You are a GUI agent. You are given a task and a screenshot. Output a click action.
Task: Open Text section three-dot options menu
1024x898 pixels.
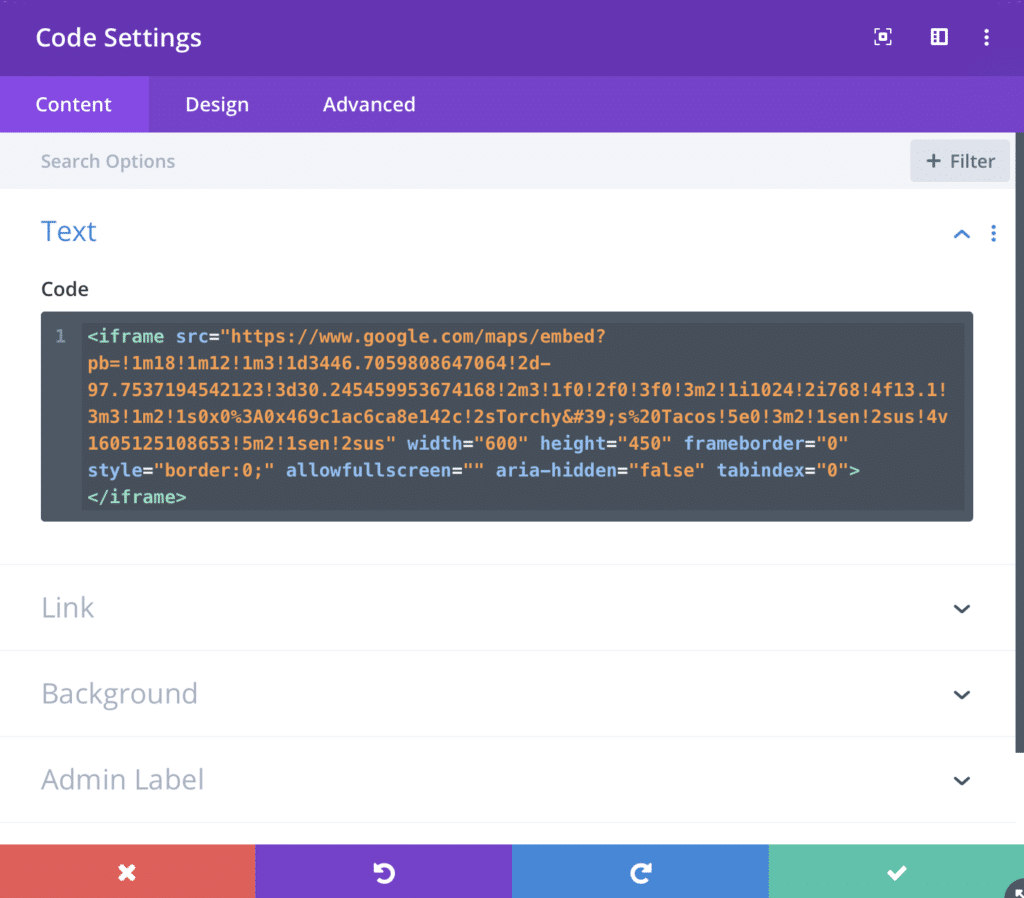click(993, 233)
